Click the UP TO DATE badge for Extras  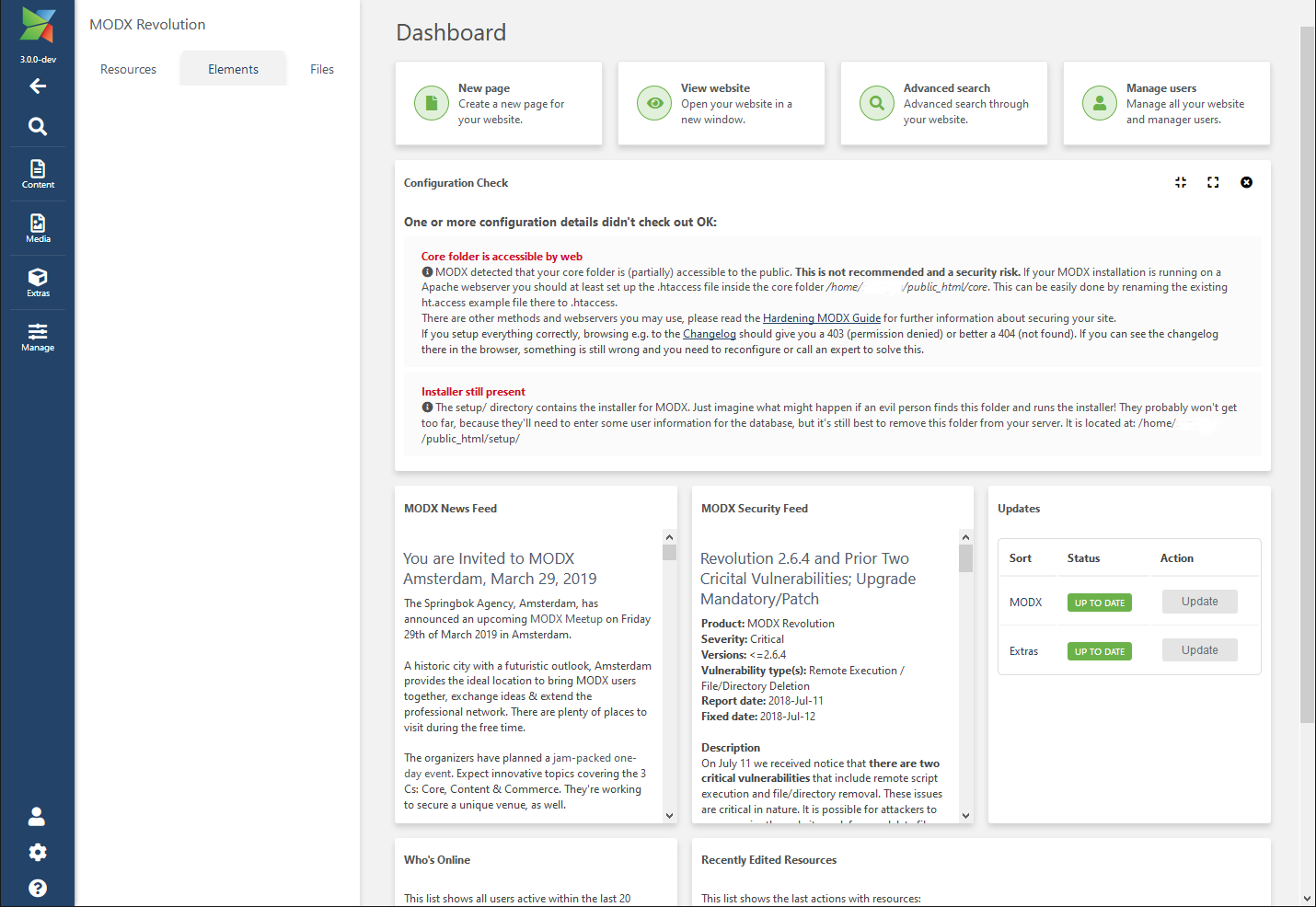click(x=1100, y=651)
